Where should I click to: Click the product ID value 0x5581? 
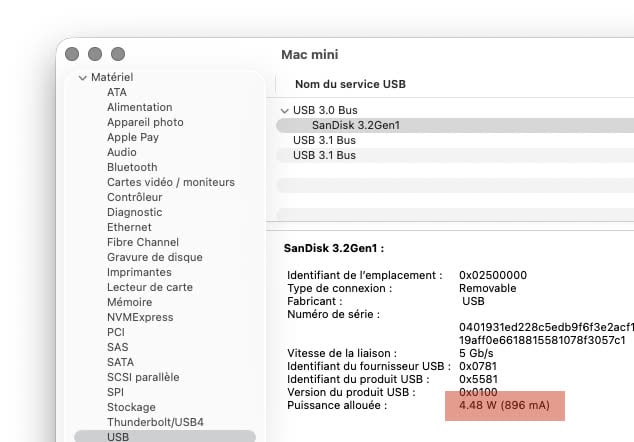(478, 379)
